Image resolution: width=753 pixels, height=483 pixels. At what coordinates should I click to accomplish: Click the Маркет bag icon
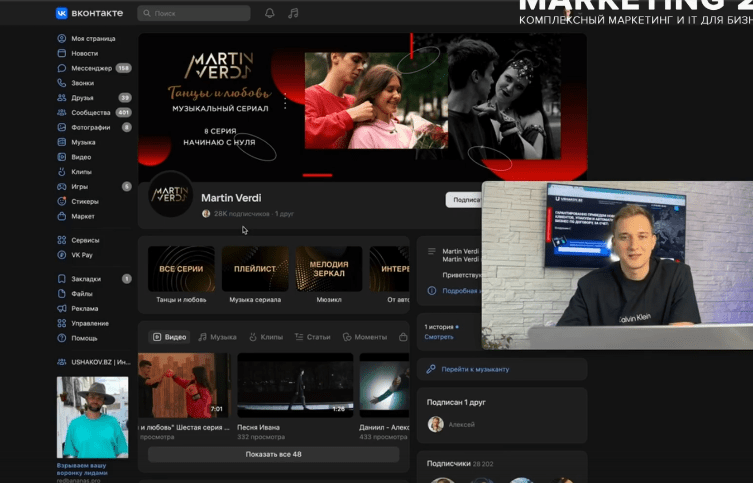[x=61, y=217]
